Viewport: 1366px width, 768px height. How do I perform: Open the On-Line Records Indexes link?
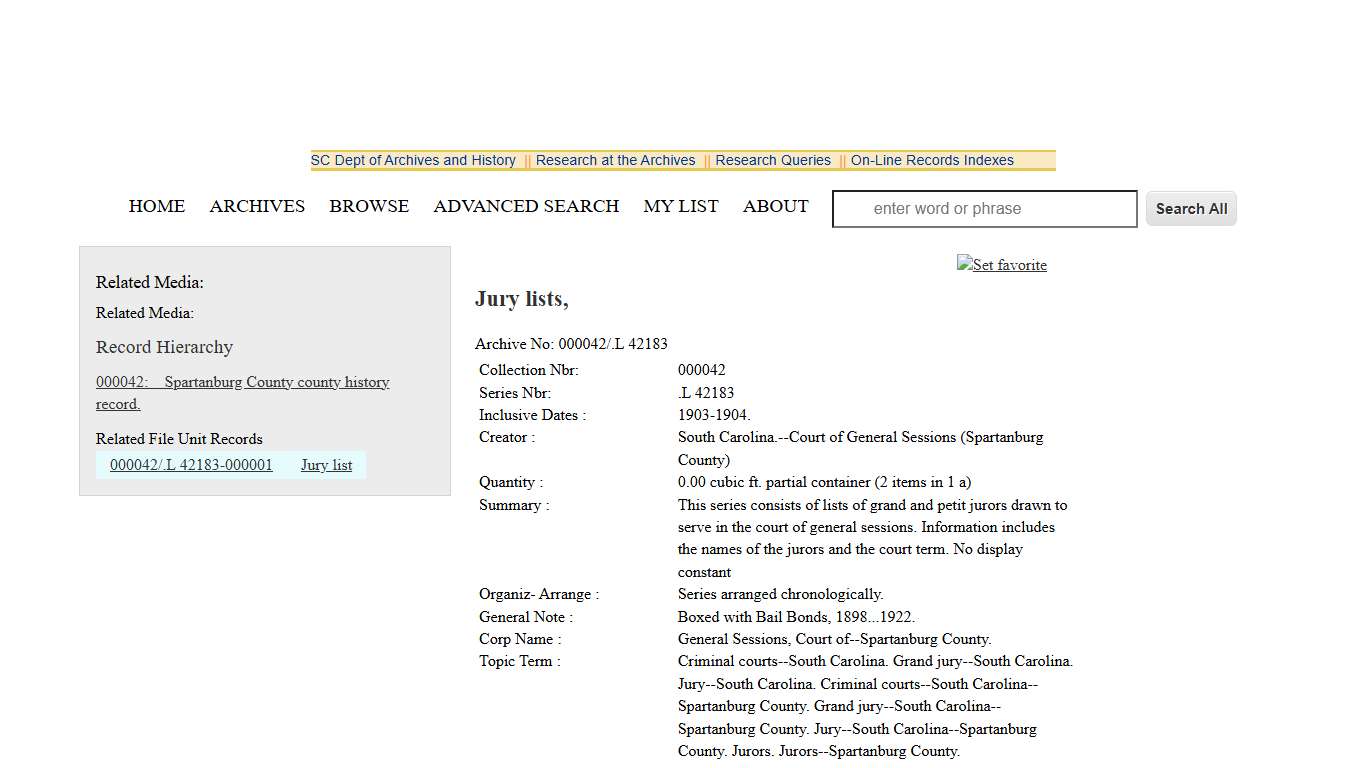(x=932, y=160)
